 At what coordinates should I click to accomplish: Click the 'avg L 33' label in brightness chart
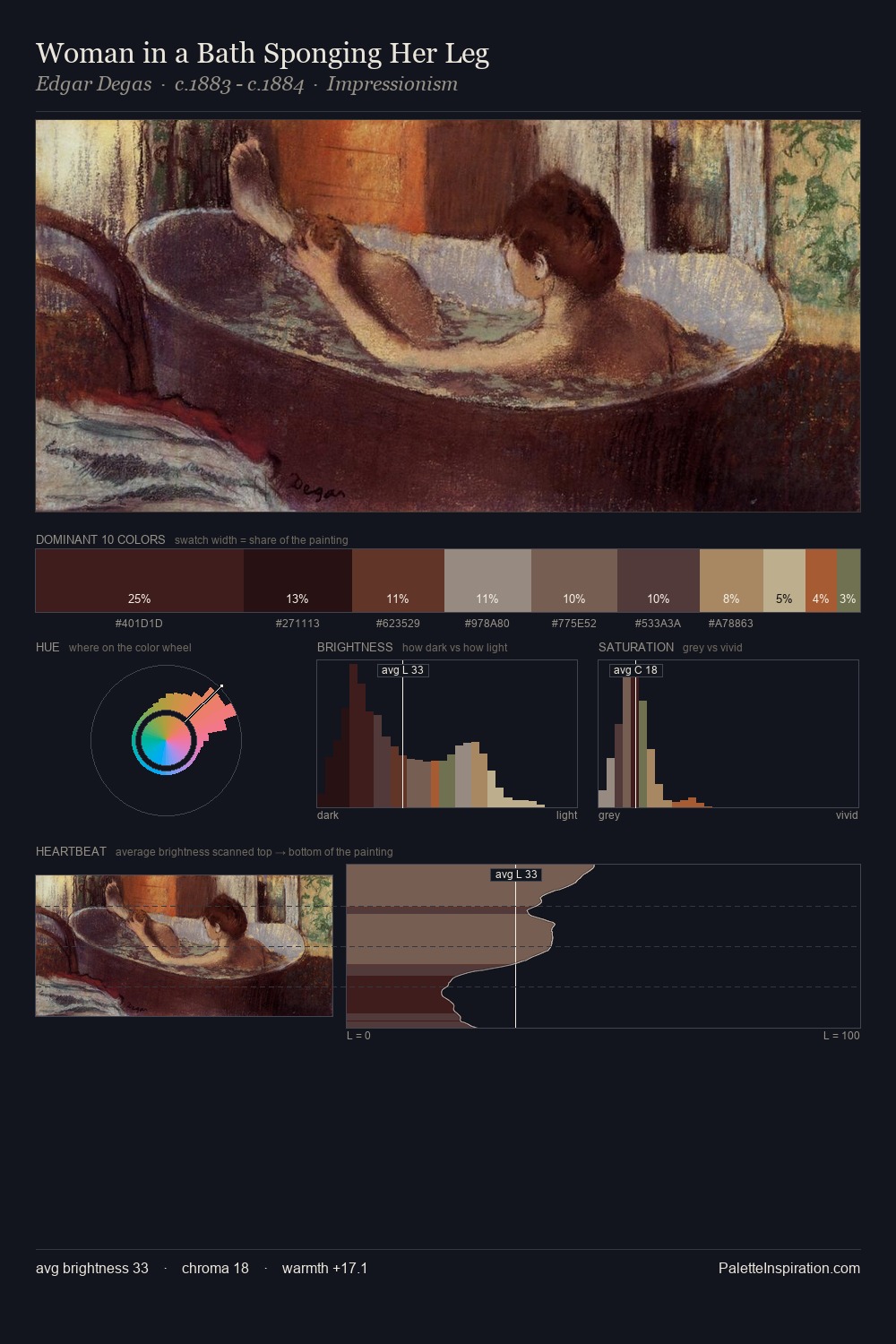click(402, 670)
